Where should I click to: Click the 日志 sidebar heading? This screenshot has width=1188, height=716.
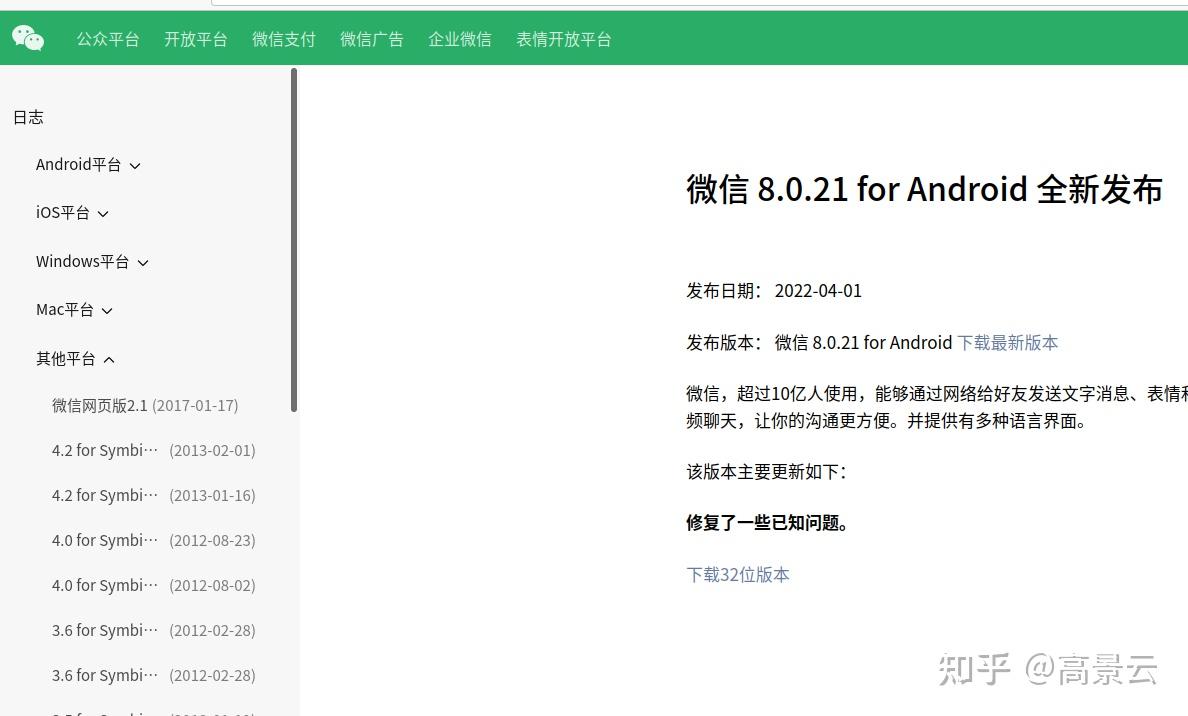click(x=28, y=117)
